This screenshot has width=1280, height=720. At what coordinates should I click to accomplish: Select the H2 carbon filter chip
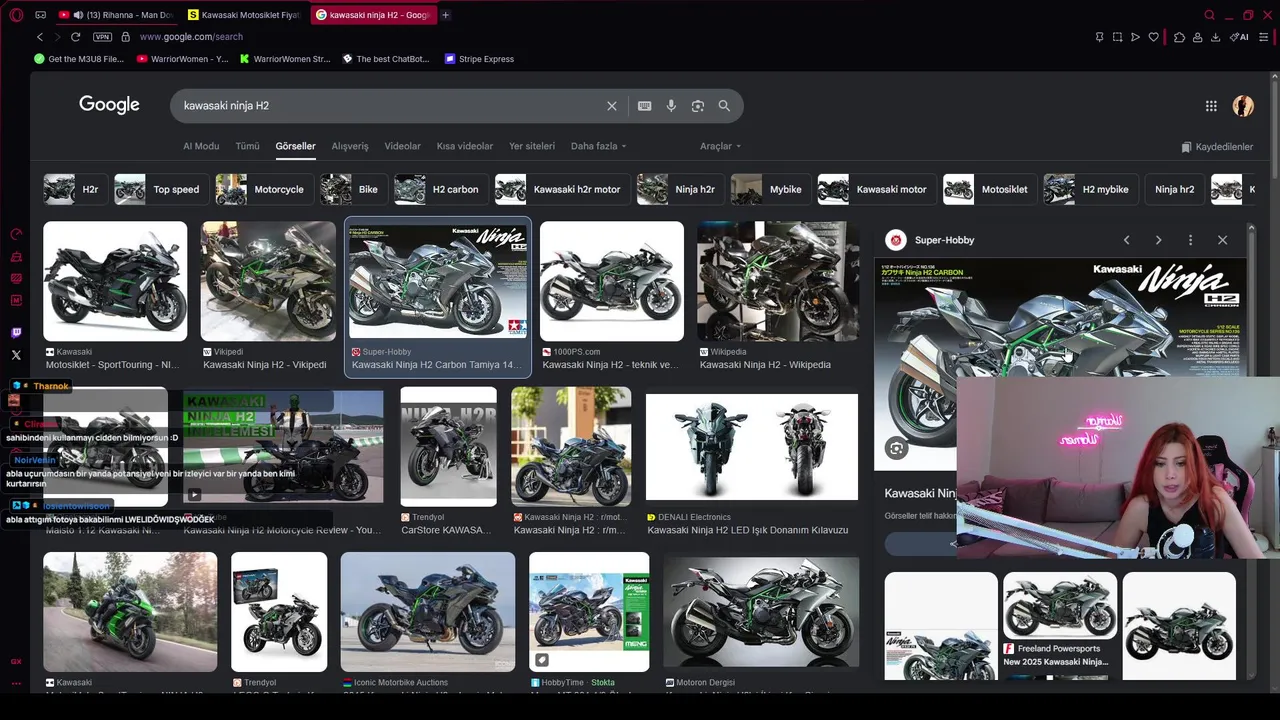(439, 189)
